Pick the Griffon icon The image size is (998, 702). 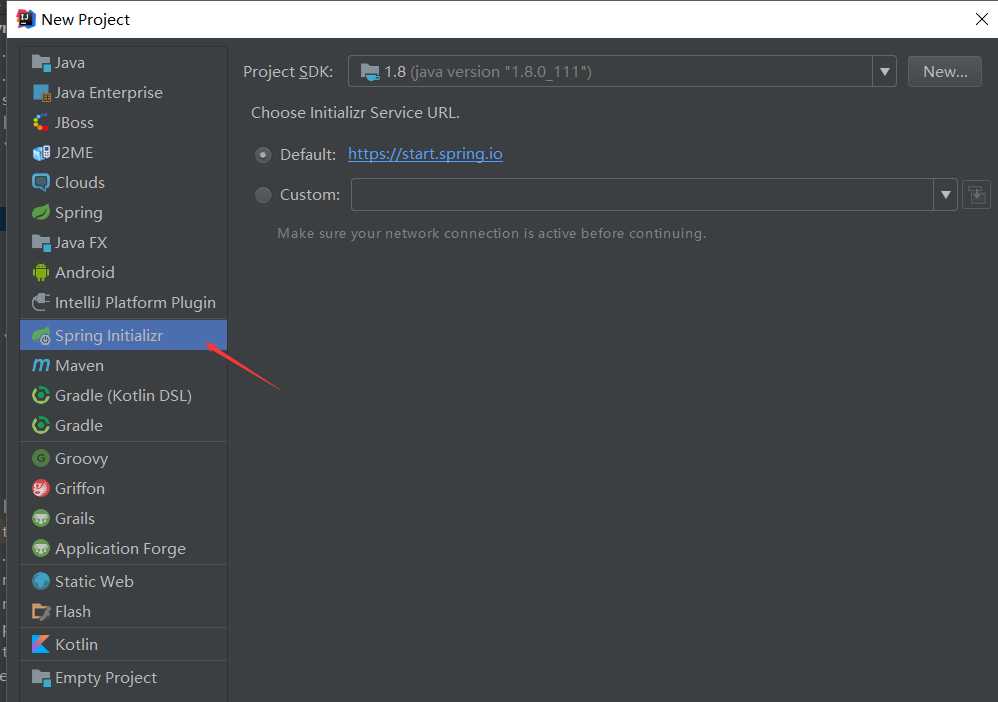tap(41, 488)
